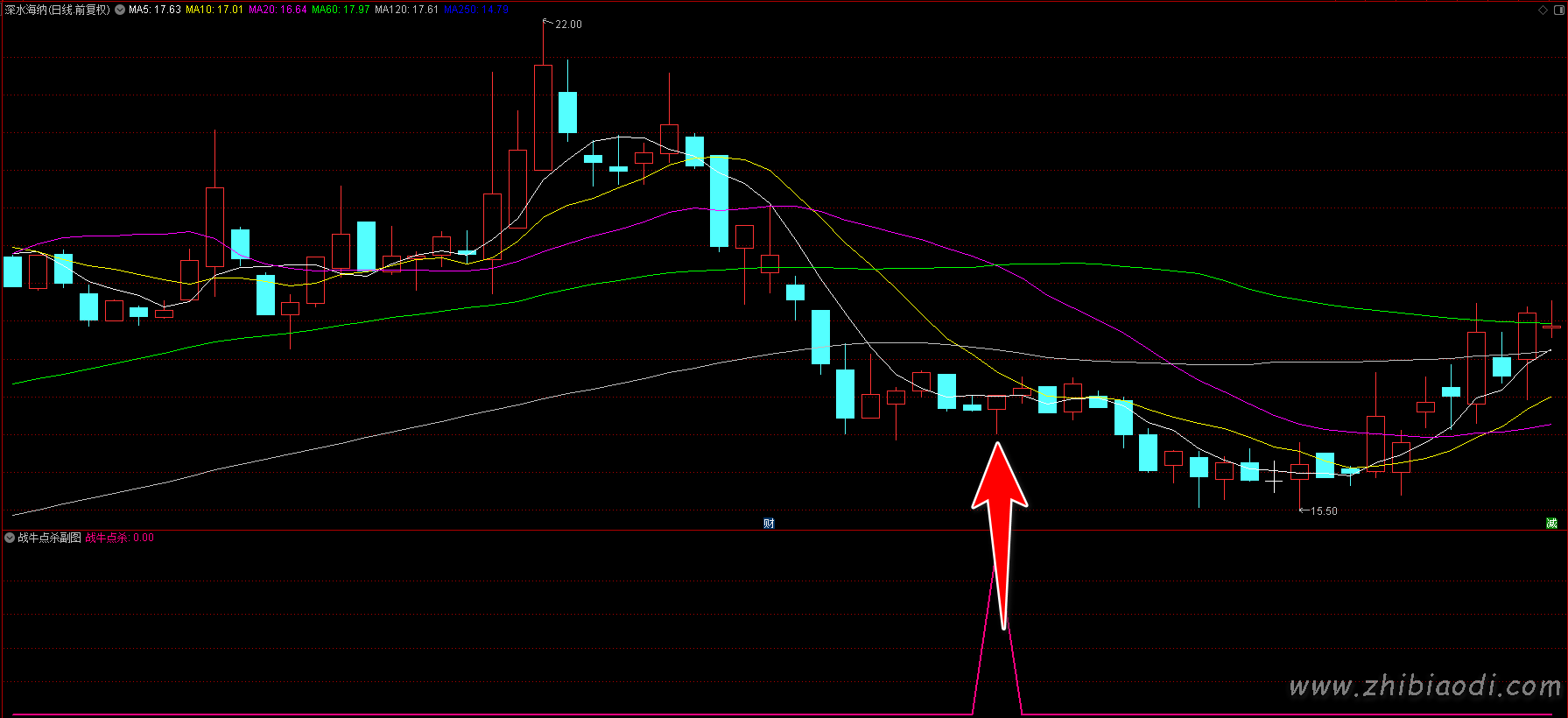Select the yellow MA10: 17.01 label
Image resolution: width=1568 pixels, height=718 pixels.
(214, 10)
